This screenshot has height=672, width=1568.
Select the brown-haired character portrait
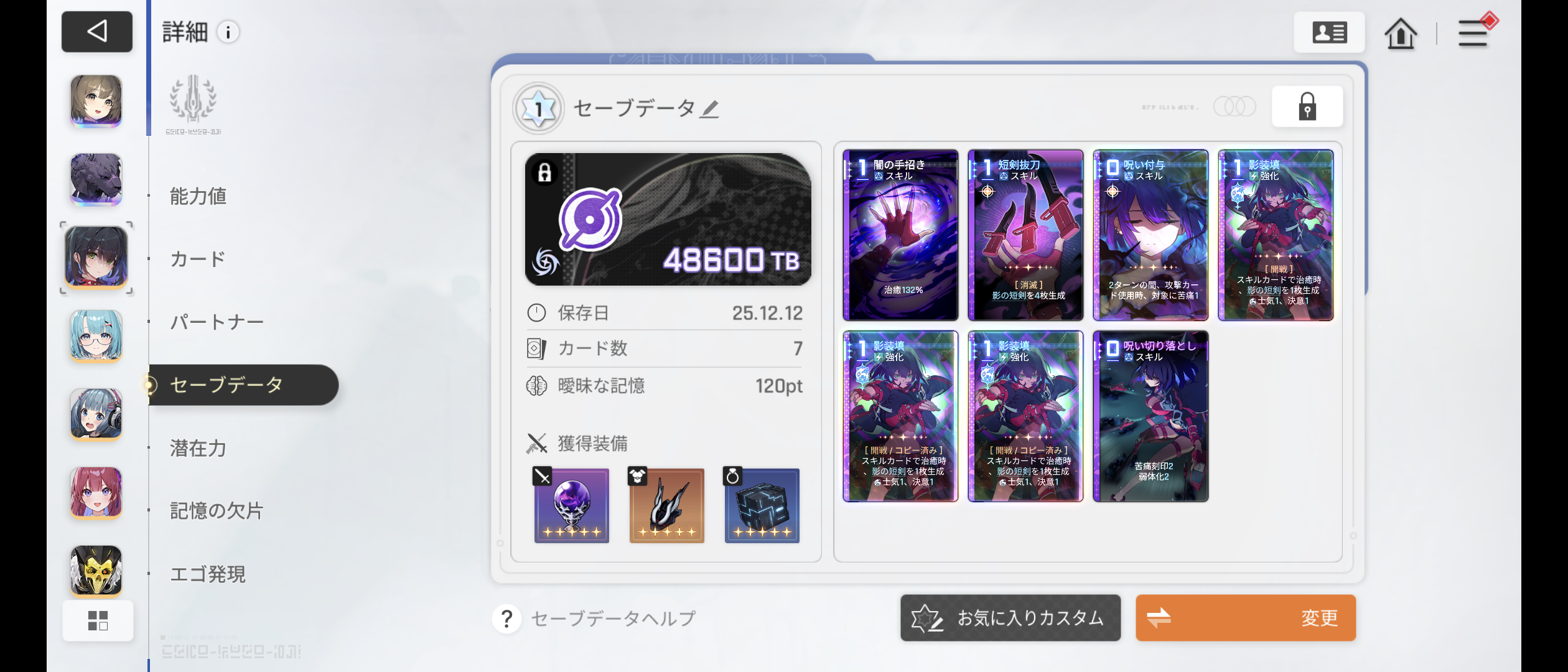click(x=96, y=101)
